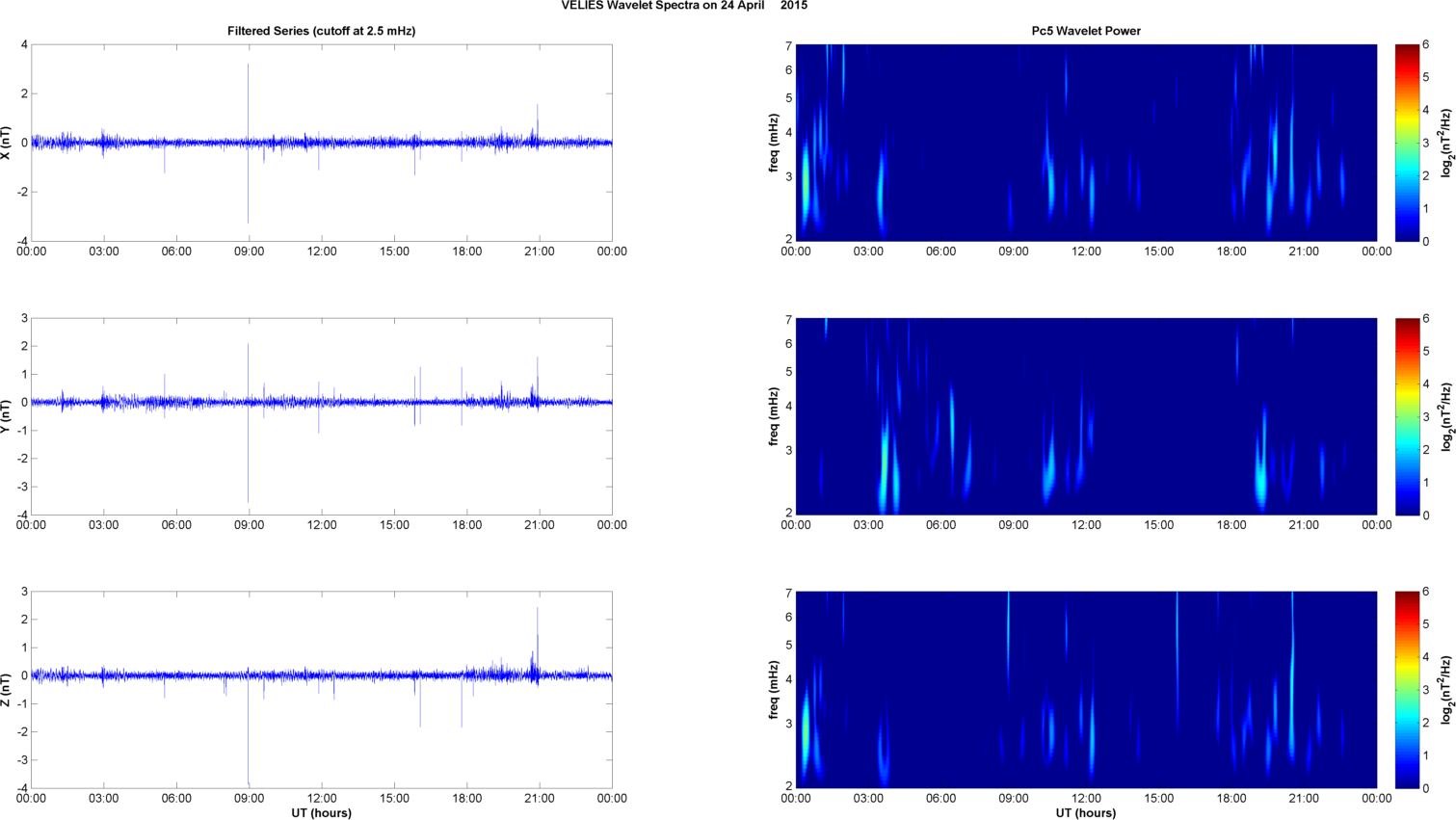Click the log2(nT²/Hz) label beside the top colorbar

pyautogui.click(x=1446, y=143)
